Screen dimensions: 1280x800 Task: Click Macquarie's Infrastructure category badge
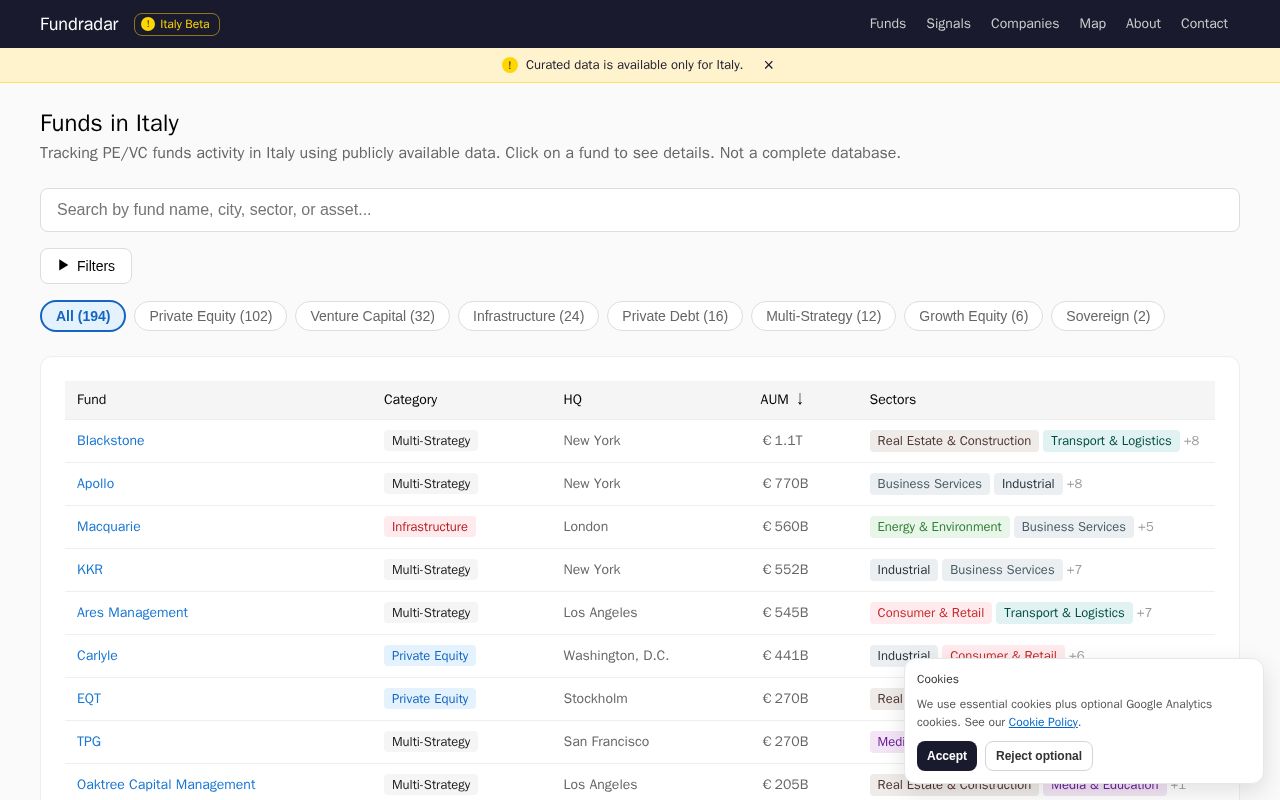coord(430,527)
